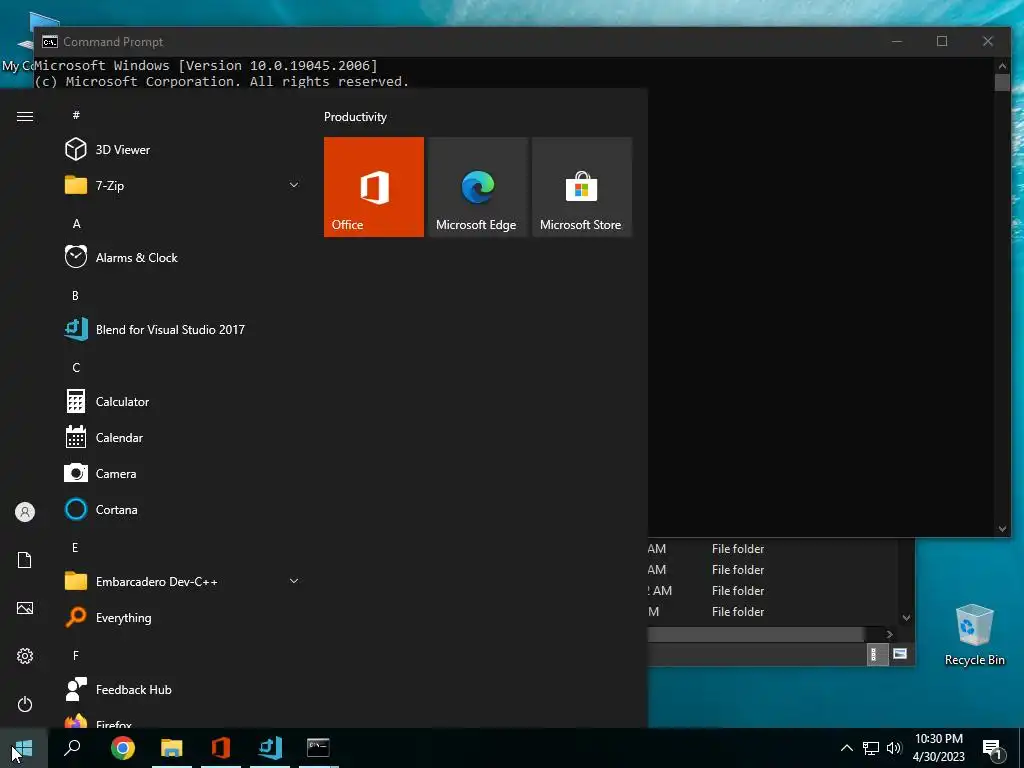The height and width of the screenshot is (768, 1024).
Task: Maximize the Command Prompt window
Action: click(942, 41)
